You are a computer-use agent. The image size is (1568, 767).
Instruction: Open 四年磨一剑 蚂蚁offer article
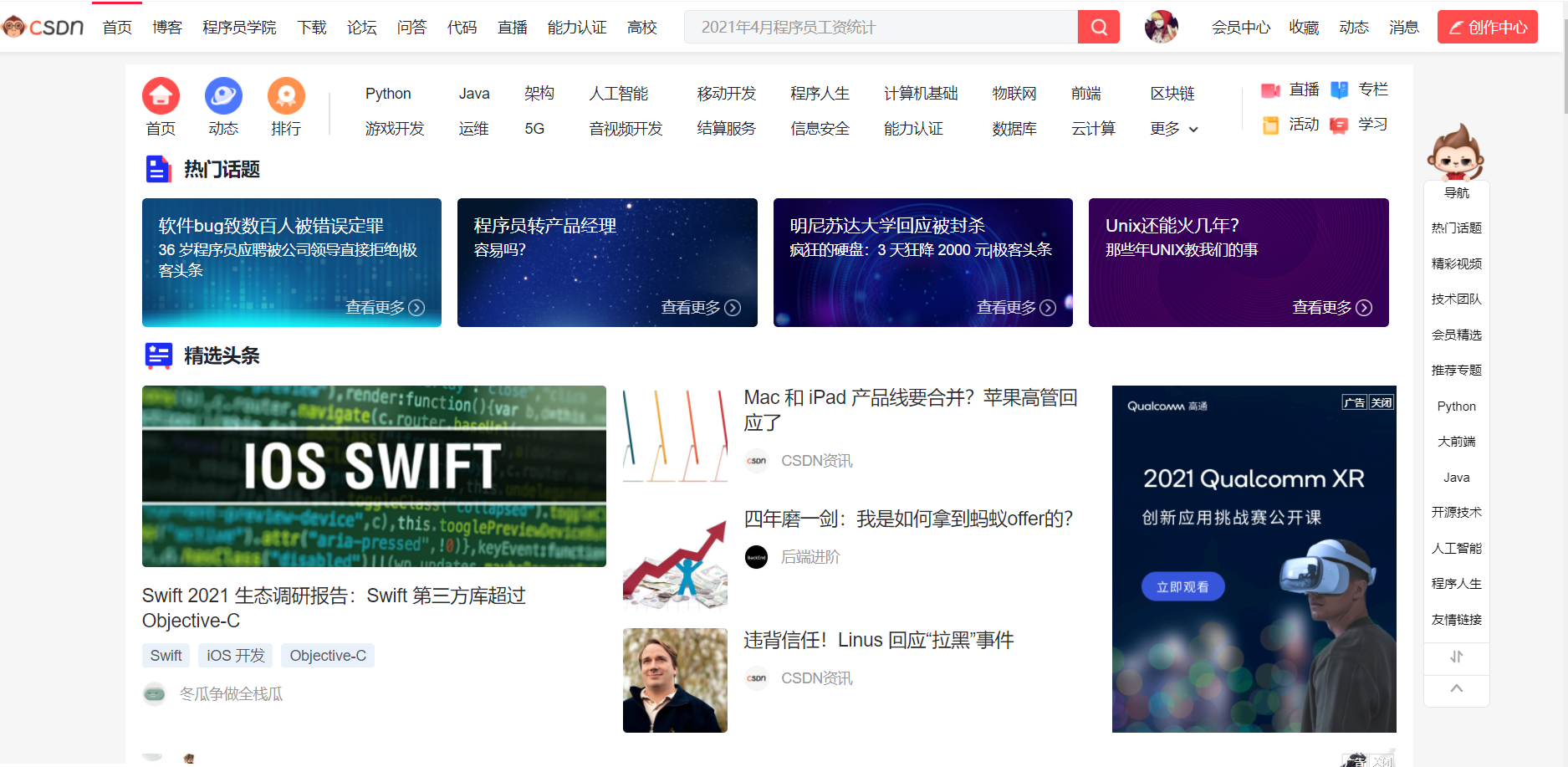pyautogui.click(x=908, y=519)
